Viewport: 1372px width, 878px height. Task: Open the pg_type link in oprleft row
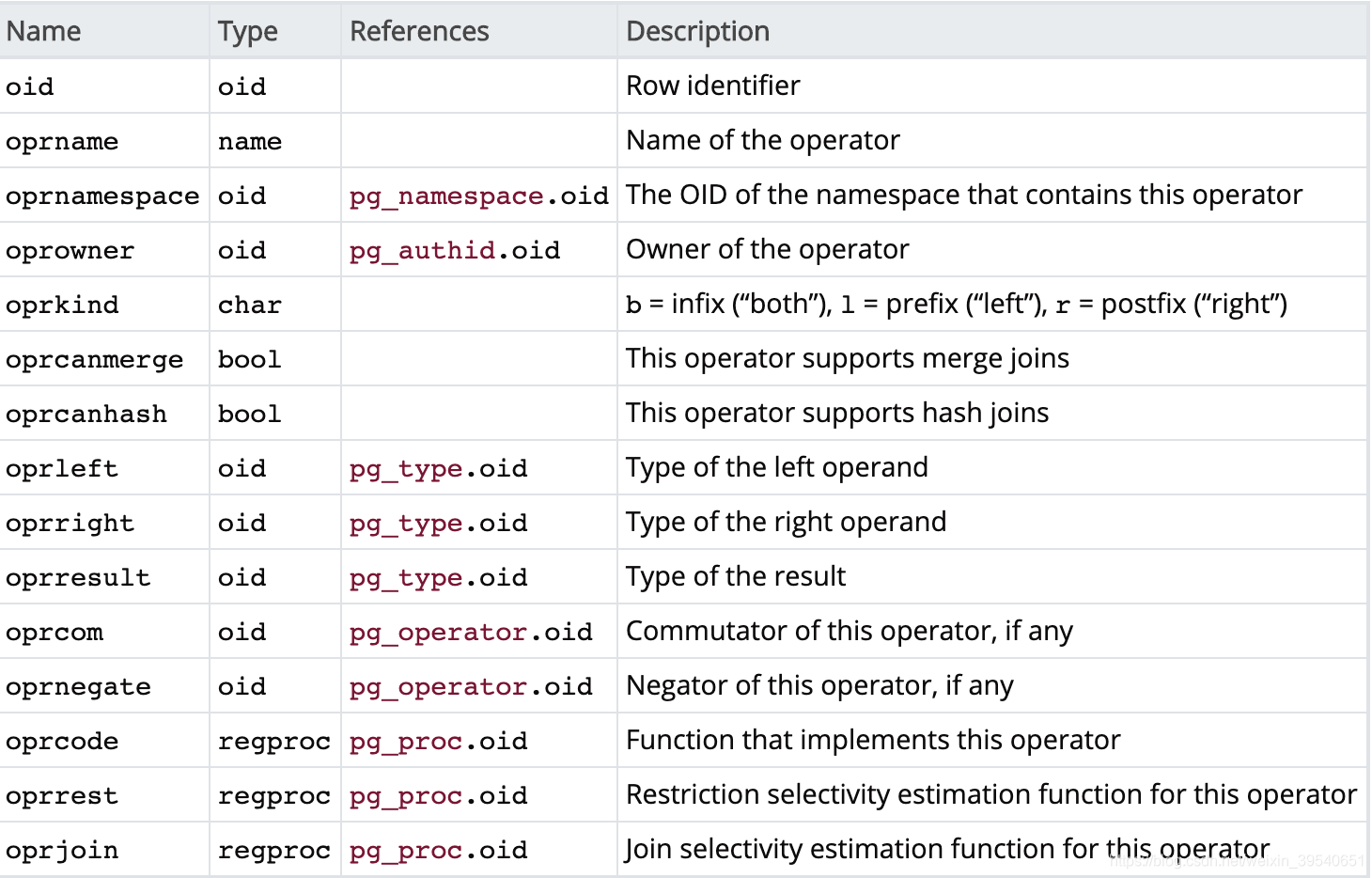click(406, 469)
